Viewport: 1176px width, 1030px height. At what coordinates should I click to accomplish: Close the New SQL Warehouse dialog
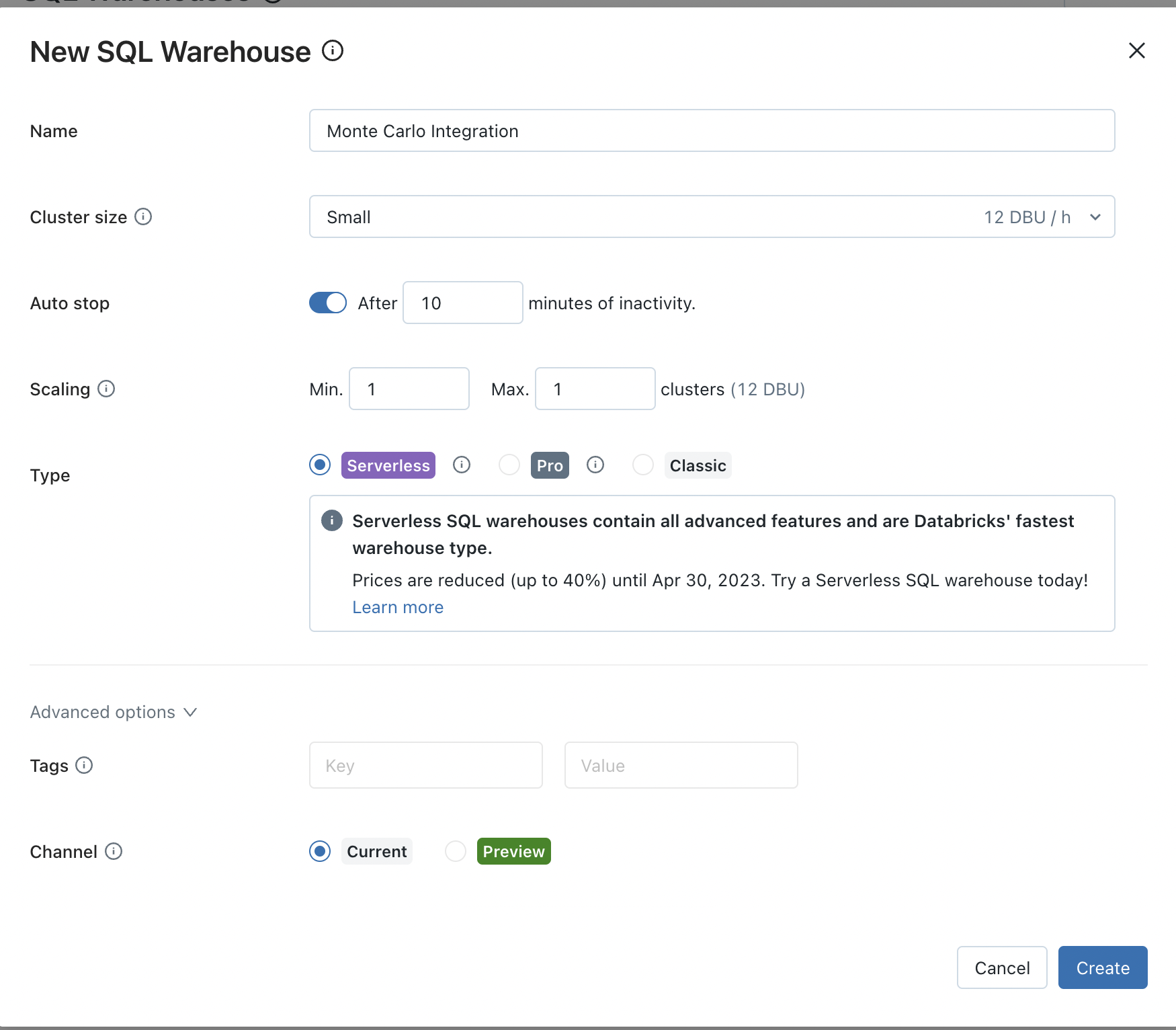pyautogui.click(x=1136, y=50)
